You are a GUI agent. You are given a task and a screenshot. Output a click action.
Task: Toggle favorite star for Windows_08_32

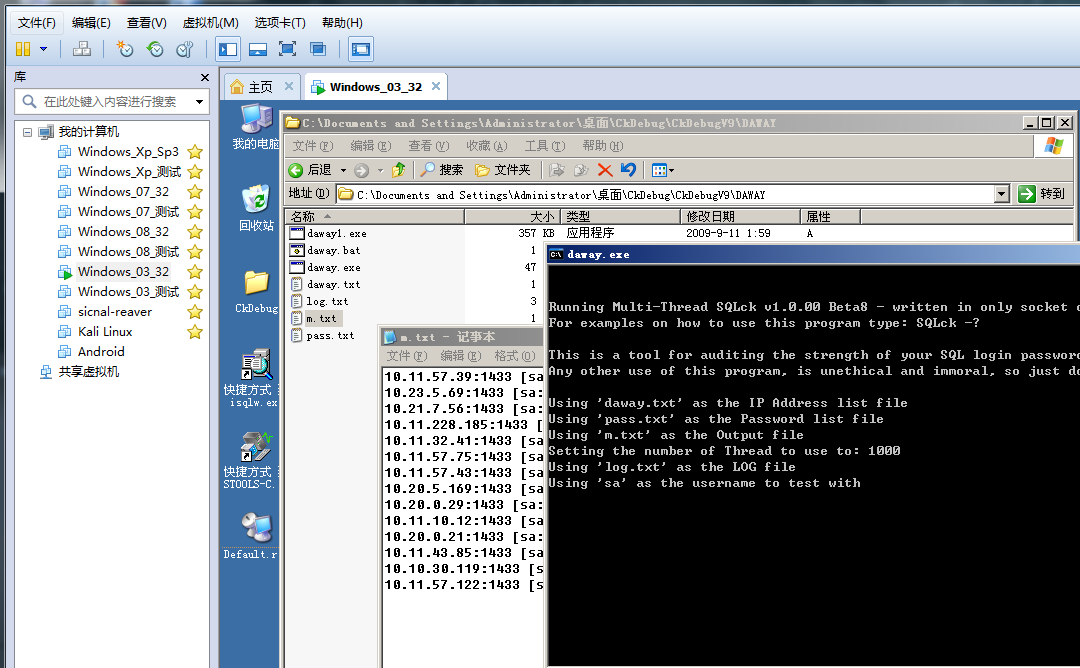(195, 231)
